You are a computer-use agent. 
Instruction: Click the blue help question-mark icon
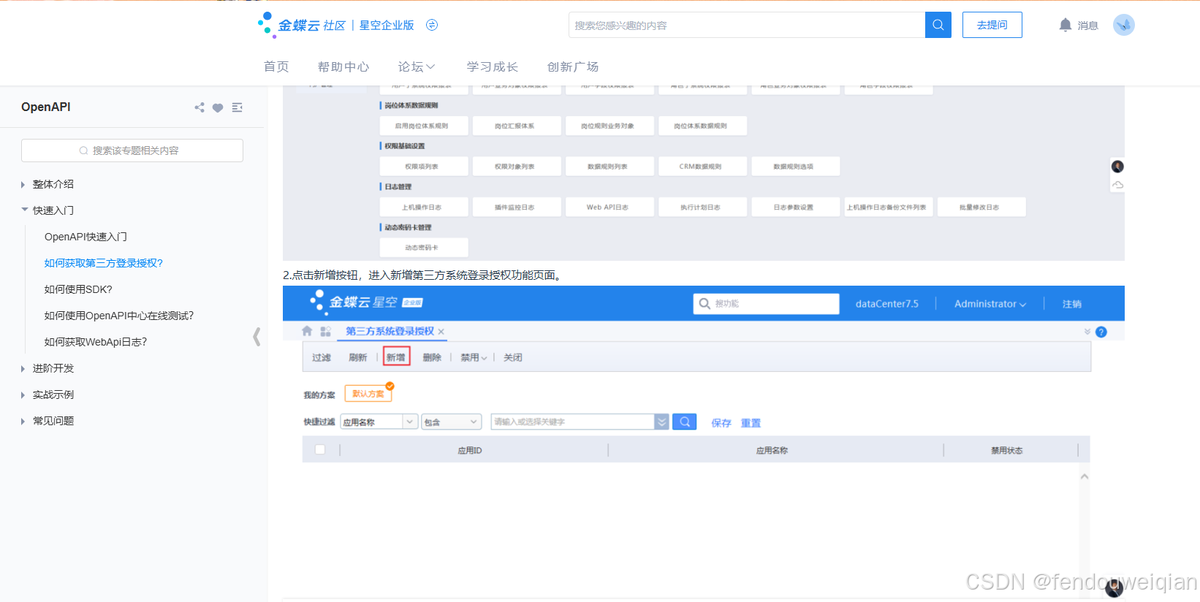[1101, 332]
